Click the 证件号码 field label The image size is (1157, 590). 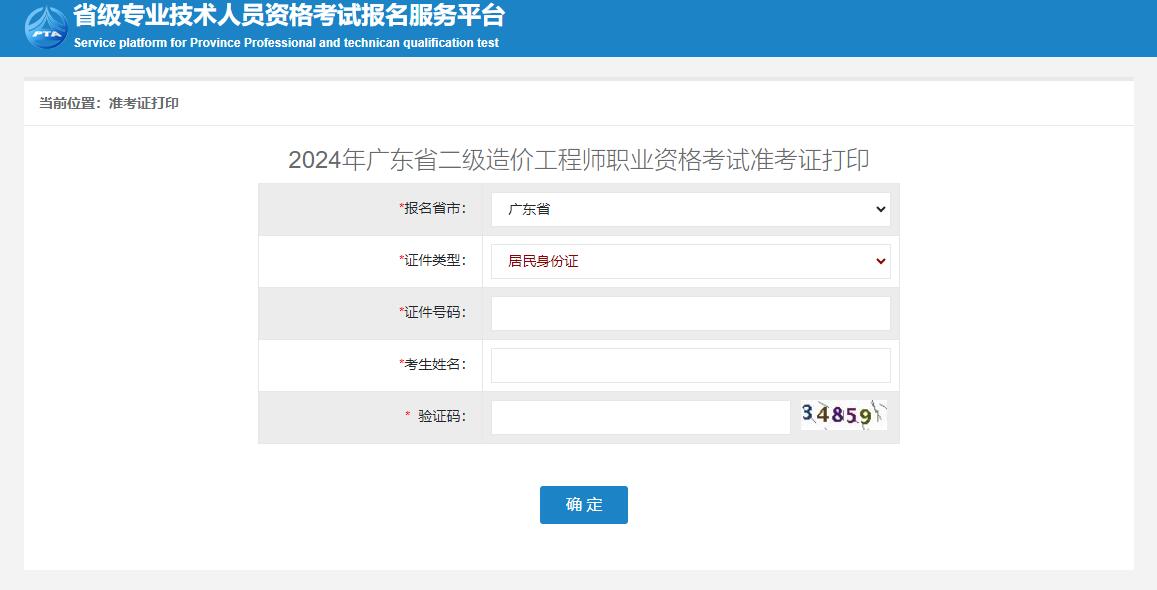(433, 313)
